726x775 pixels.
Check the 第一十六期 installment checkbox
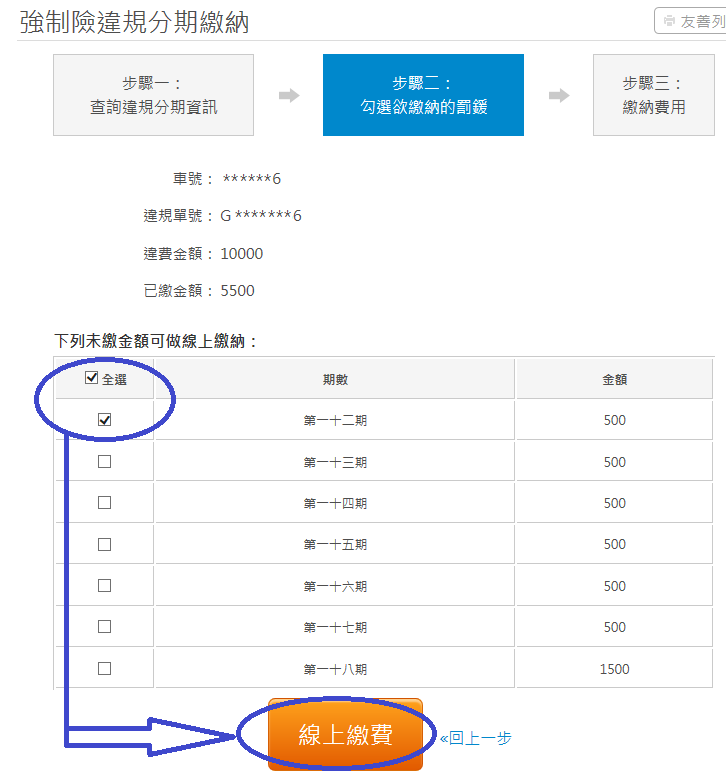pyautogui.click(x=104, y=586)
